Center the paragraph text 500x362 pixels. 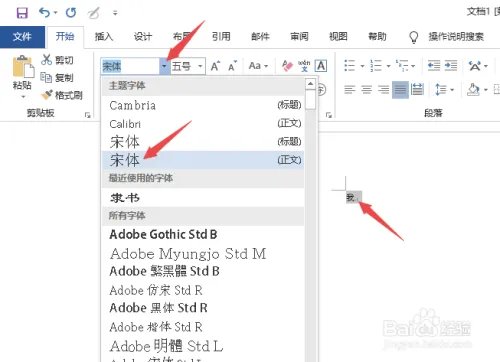[x=367, y=89]
